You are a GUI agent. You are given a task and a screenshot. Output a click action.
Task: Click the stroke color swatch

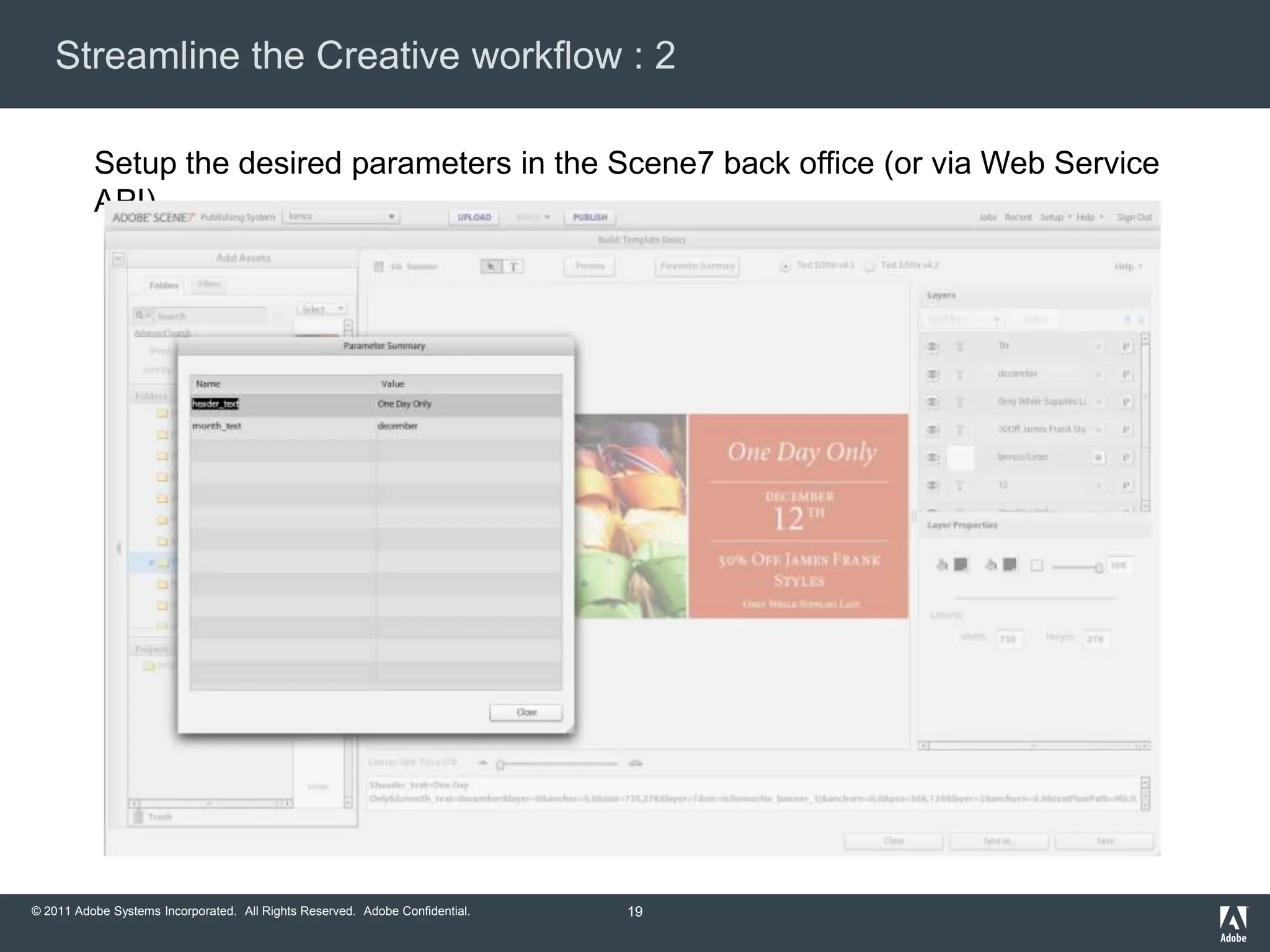coord(1010,565)
